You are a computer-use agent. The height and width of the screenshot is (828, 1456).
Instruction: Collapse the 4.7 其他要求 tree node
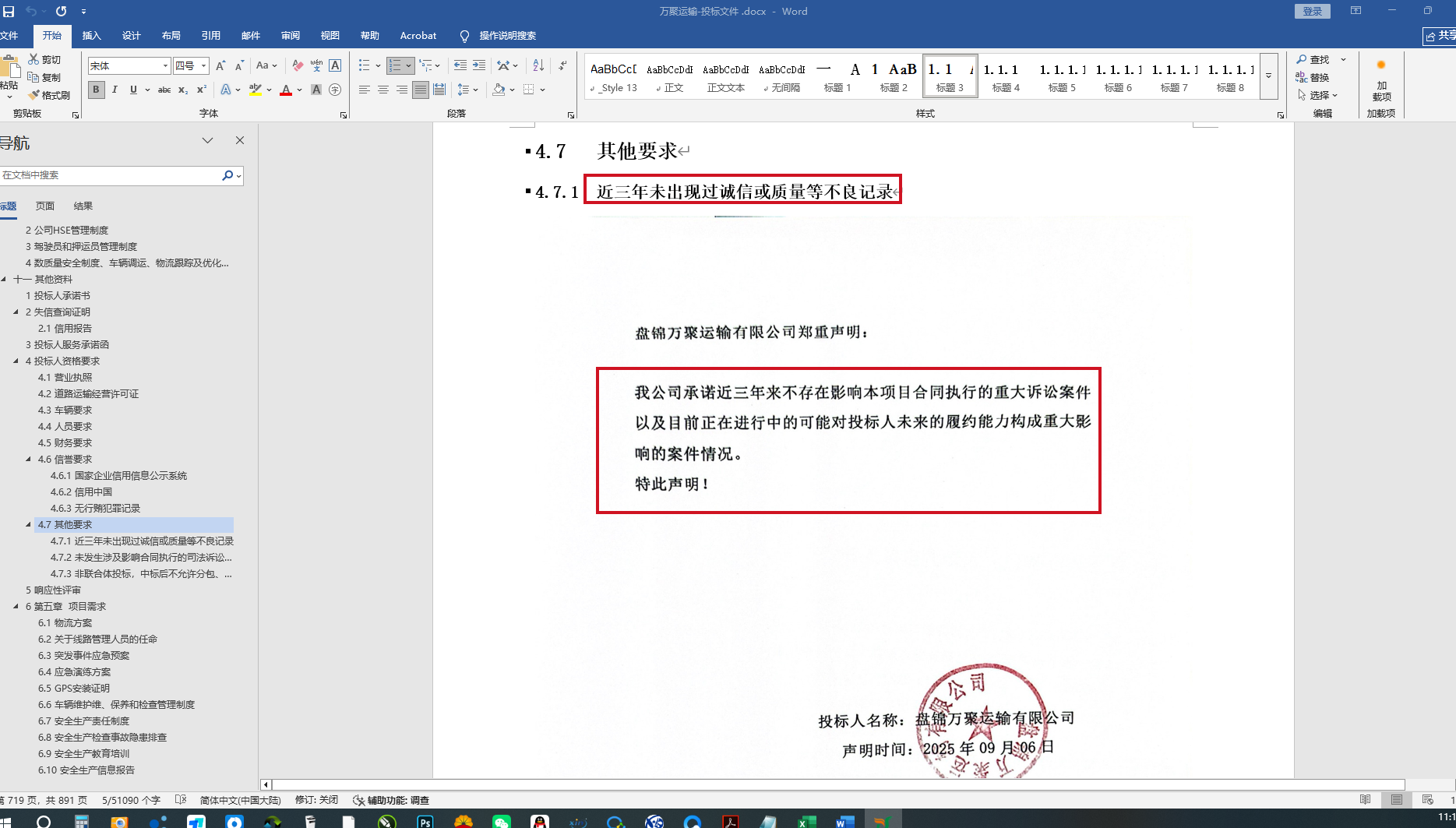(29, 525)
